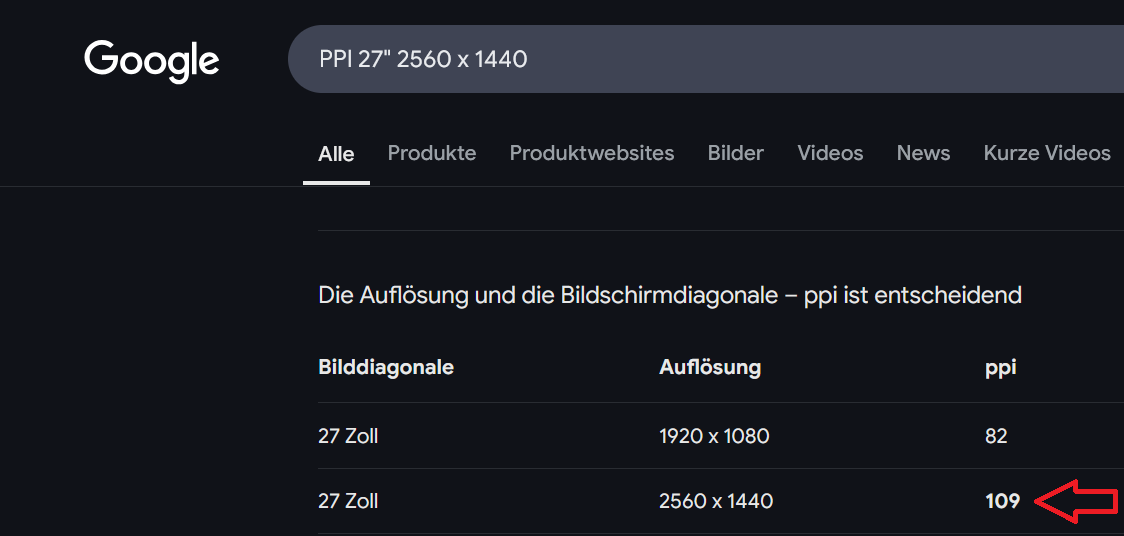The width and height of the screenshot is (1124, 536).
Task: Click the Bilddiagonale column header
Action: point(386,367)
